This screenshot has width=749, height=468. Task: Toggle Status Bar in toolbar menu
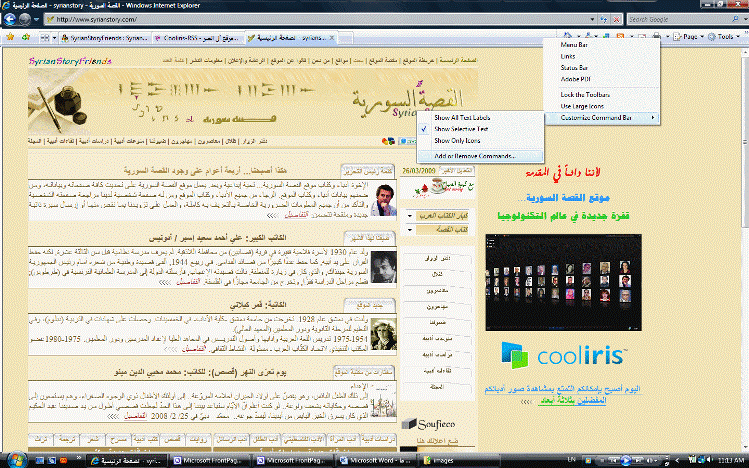pos(602,67)
